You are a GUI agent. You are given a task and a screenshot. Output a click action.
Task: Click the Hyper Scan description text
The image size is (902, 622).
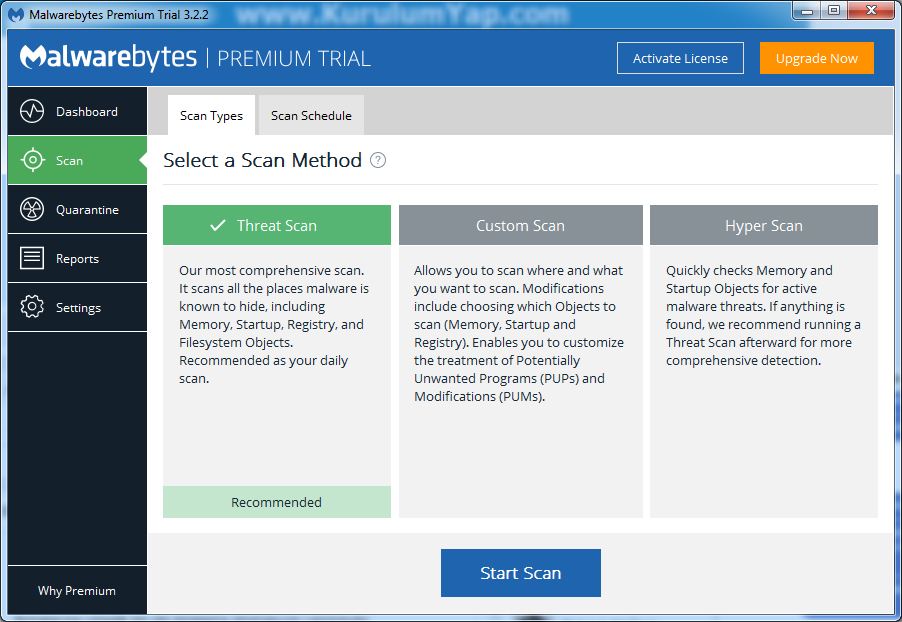(x=763, y=315)
